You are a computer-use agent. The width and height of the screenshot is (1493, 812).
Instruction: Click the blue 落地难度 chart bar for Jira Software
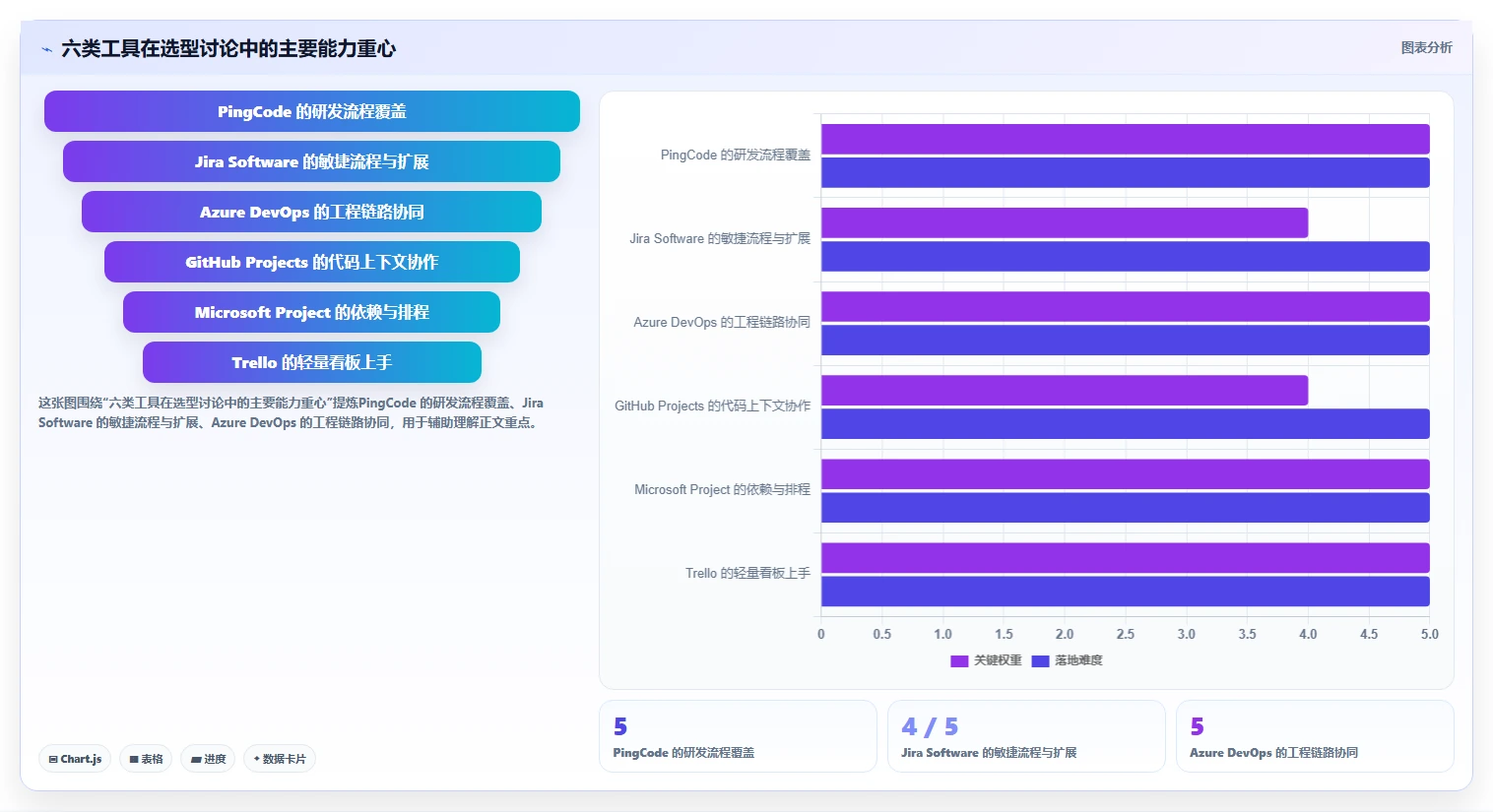1126,256
